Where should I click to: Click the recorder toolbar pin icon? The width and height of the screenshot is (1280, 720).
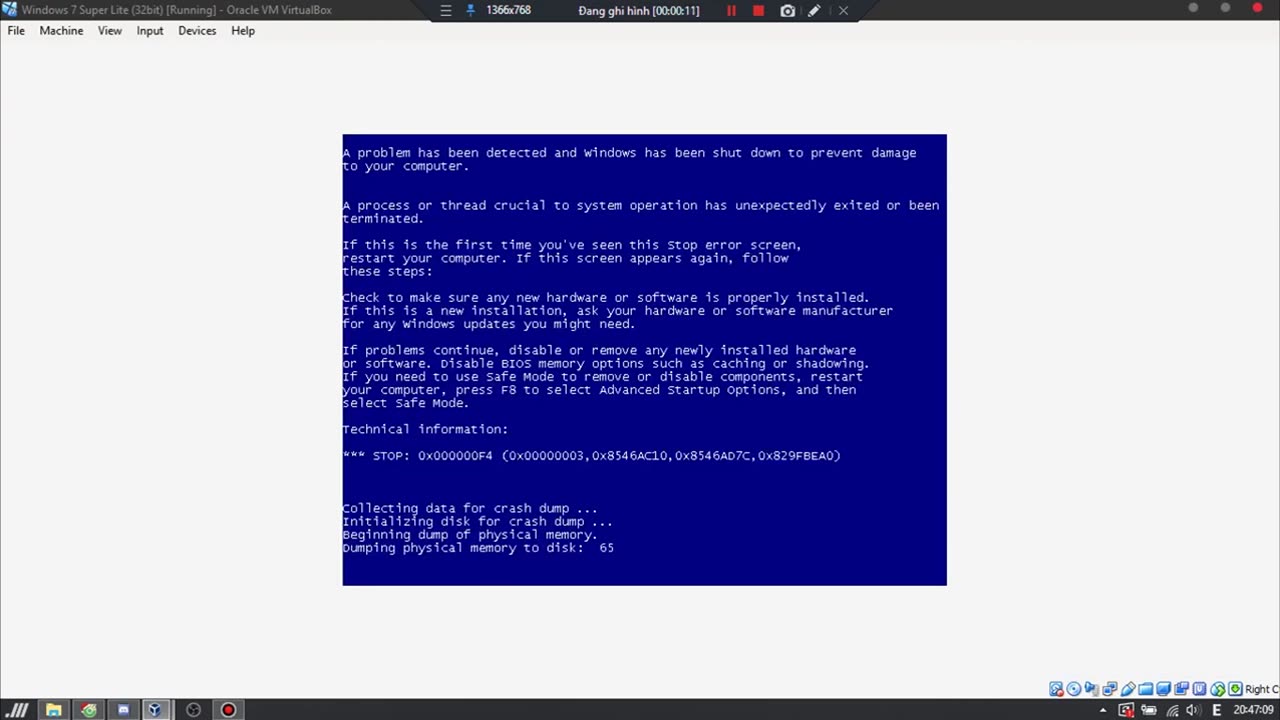point(471,10)
